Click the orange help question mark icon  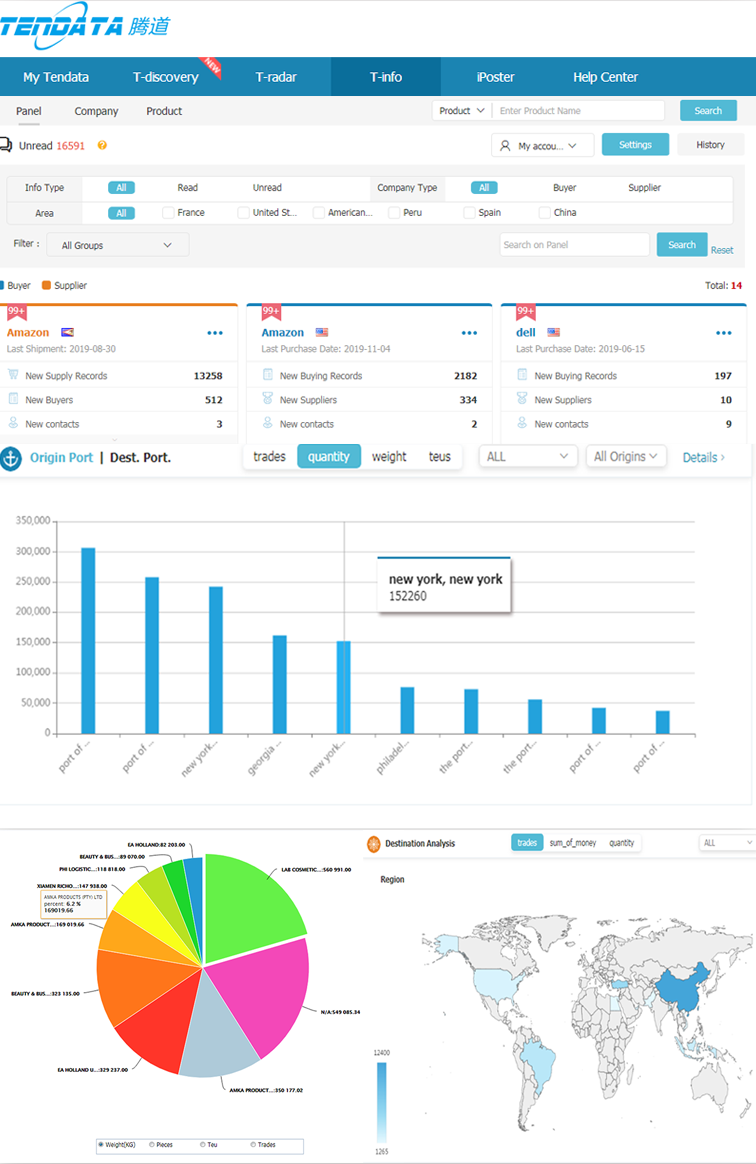102,145
